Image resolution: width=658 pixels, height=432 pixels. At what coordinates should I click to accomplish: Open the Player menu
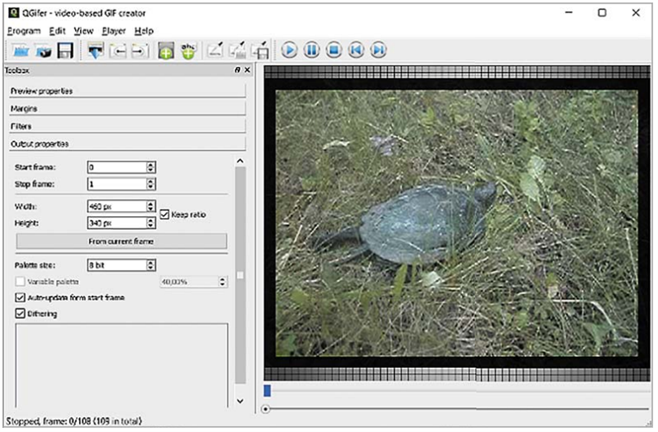pos(113,31)
